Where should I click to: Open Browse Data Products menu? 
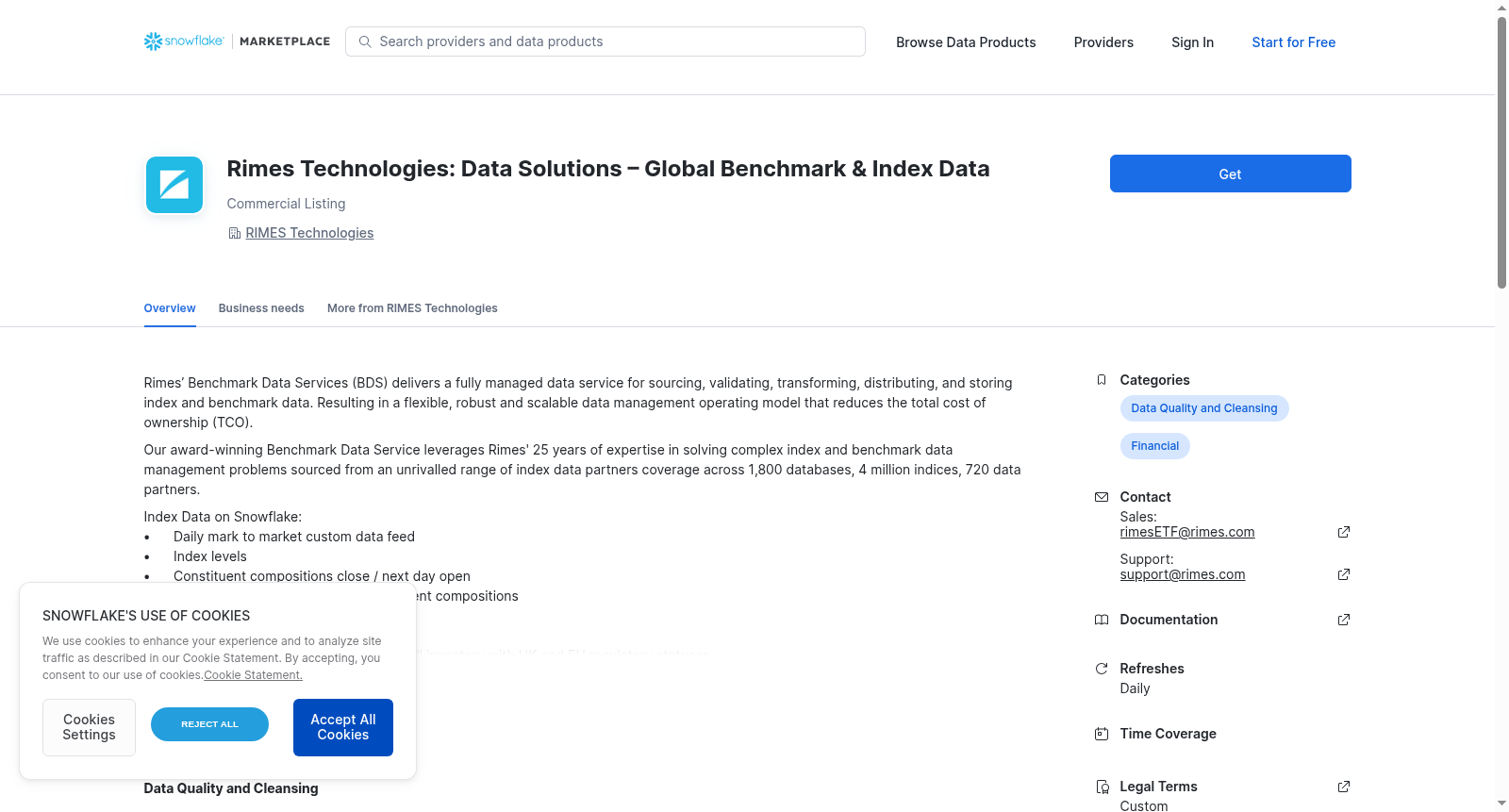click(x=966, y=42)
